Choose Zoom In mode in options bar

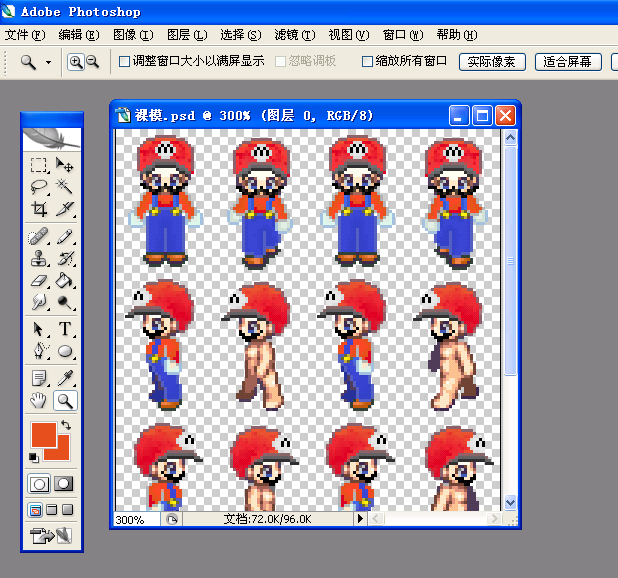[76, 62]
